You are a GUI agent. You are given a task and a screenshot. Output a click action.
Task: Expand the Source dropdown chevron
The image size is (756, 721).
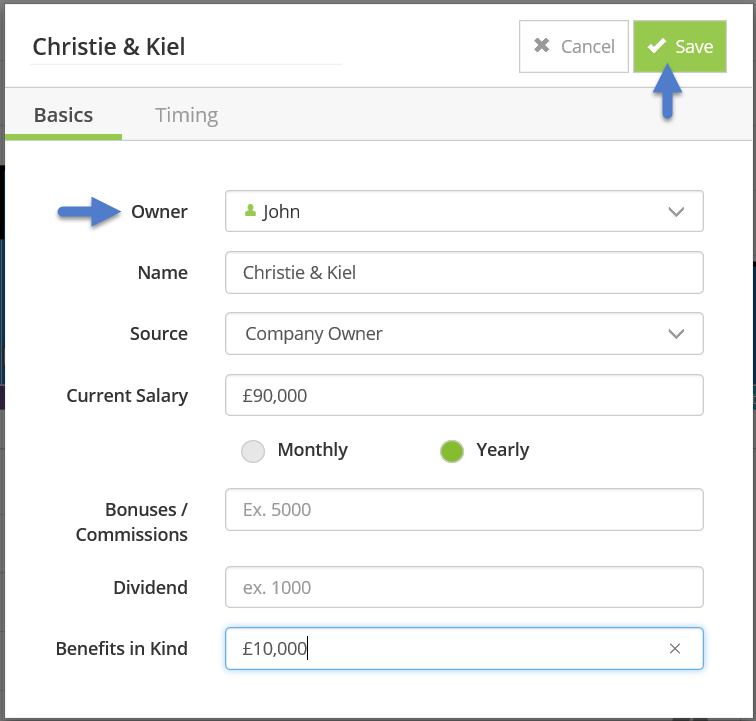[x=676, y=334]
